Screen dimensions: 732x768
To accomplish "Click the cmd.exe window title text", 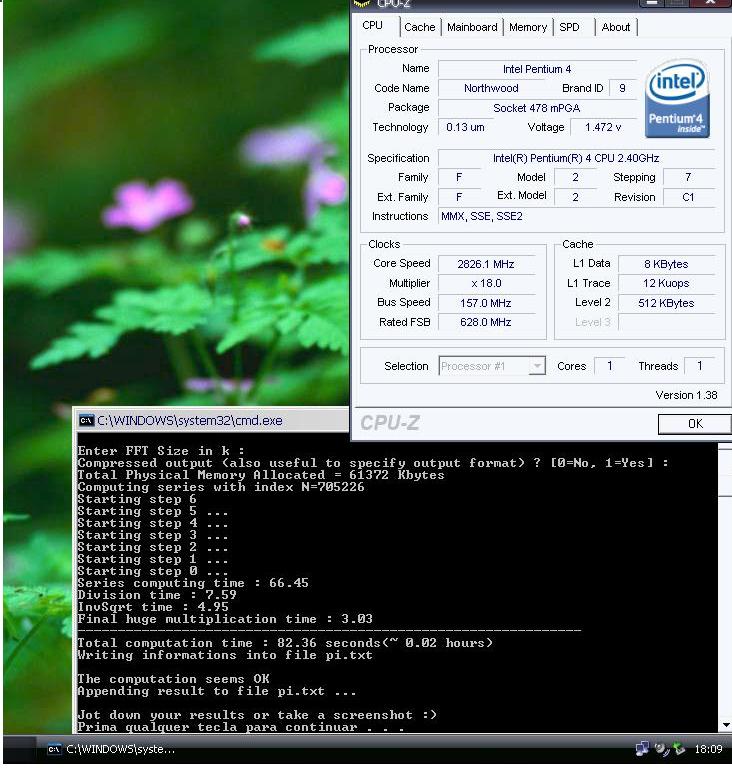I will (190, 420).
